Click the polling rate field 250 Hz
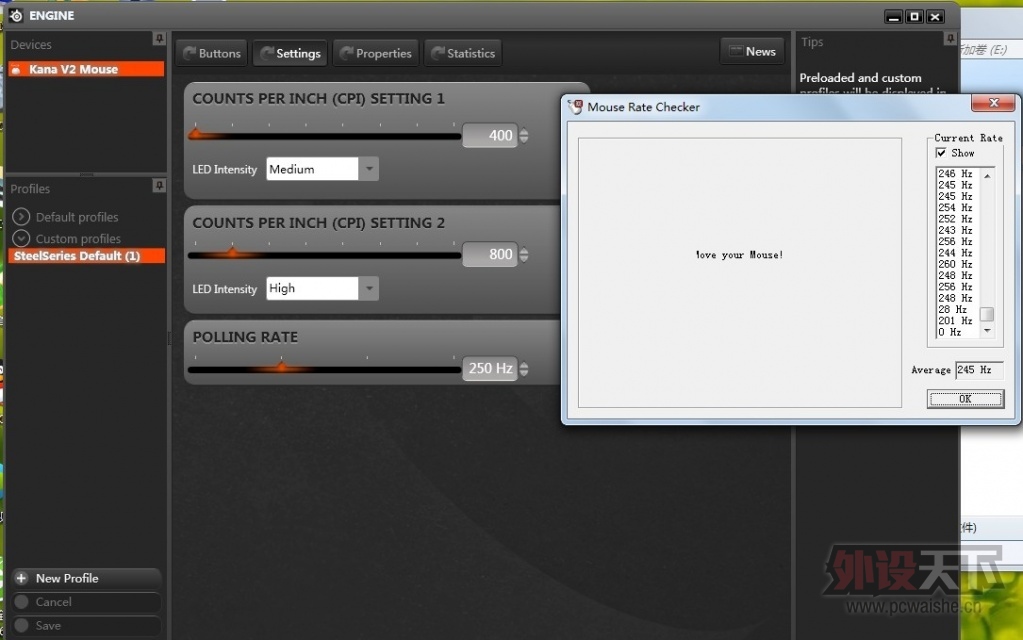Viewport: 1023px width, 640px height. (490, 369)
